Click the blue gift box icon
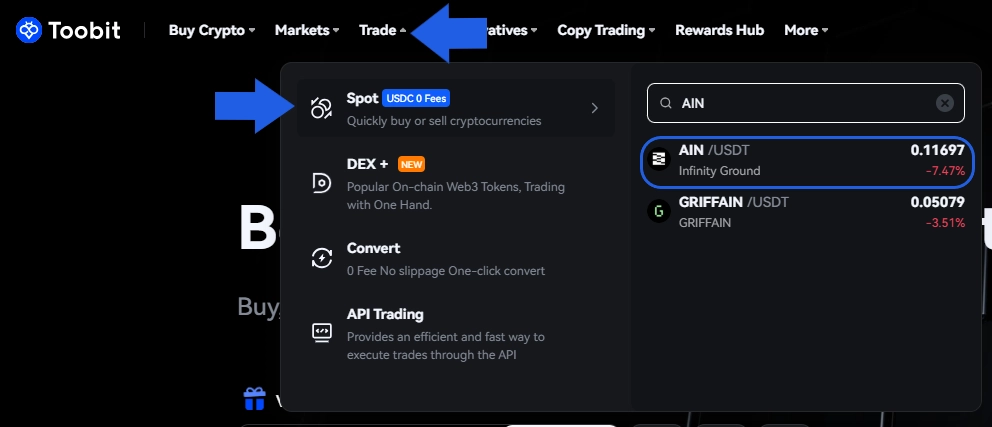This screenshot has width=992, height=427. pyautogui.click(x=255, y=400)
